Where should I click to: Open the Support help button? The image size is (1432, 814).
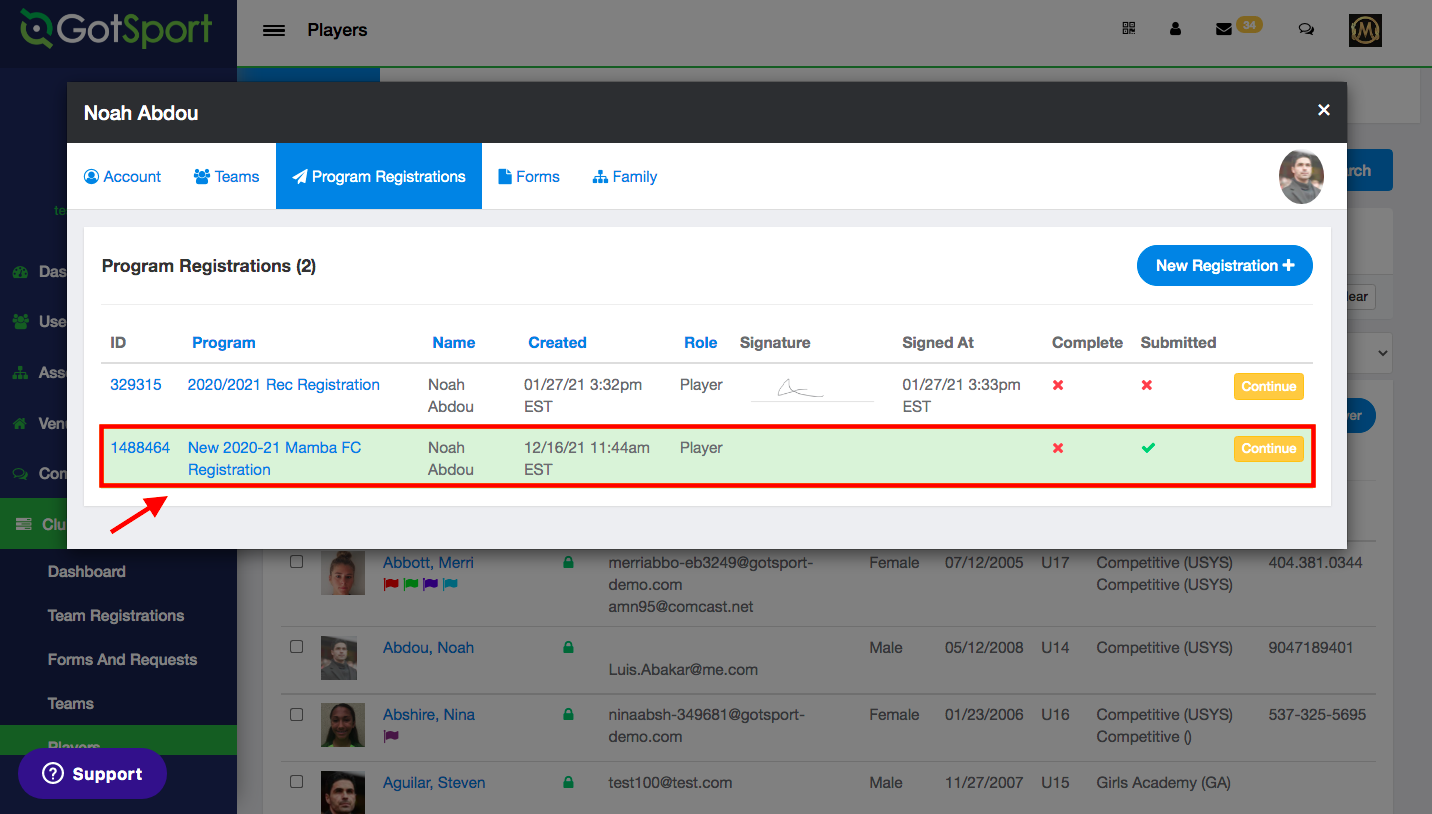92,773
